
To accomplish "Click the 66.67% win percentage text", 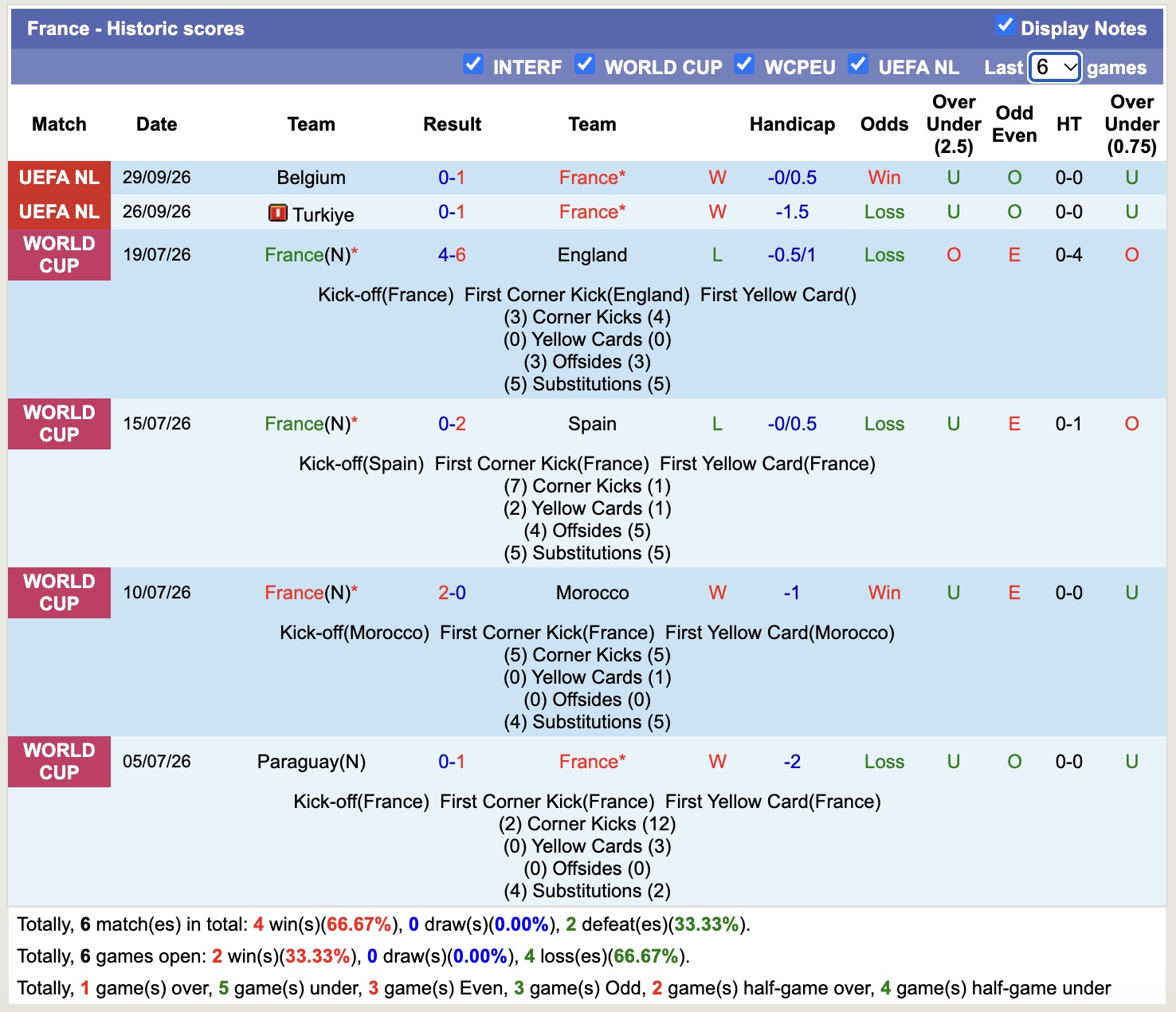I will pyautogui.click(x=359, y=924).
